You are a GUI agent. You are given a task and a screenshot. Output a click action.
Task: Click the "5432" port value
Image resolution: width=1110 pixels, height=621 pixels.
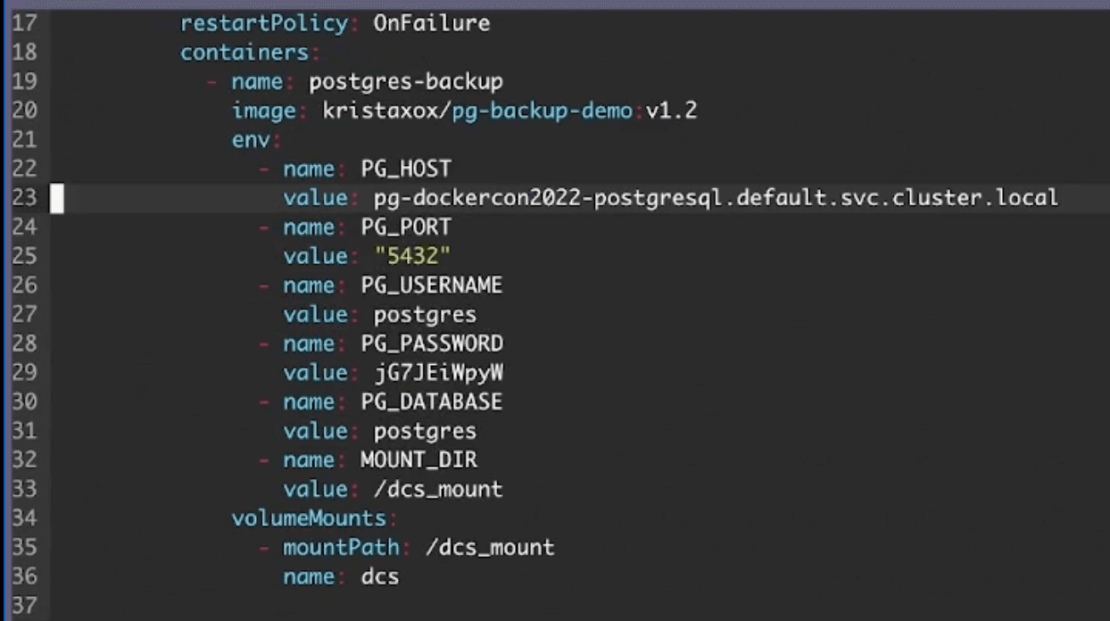(x=412, y=256)
